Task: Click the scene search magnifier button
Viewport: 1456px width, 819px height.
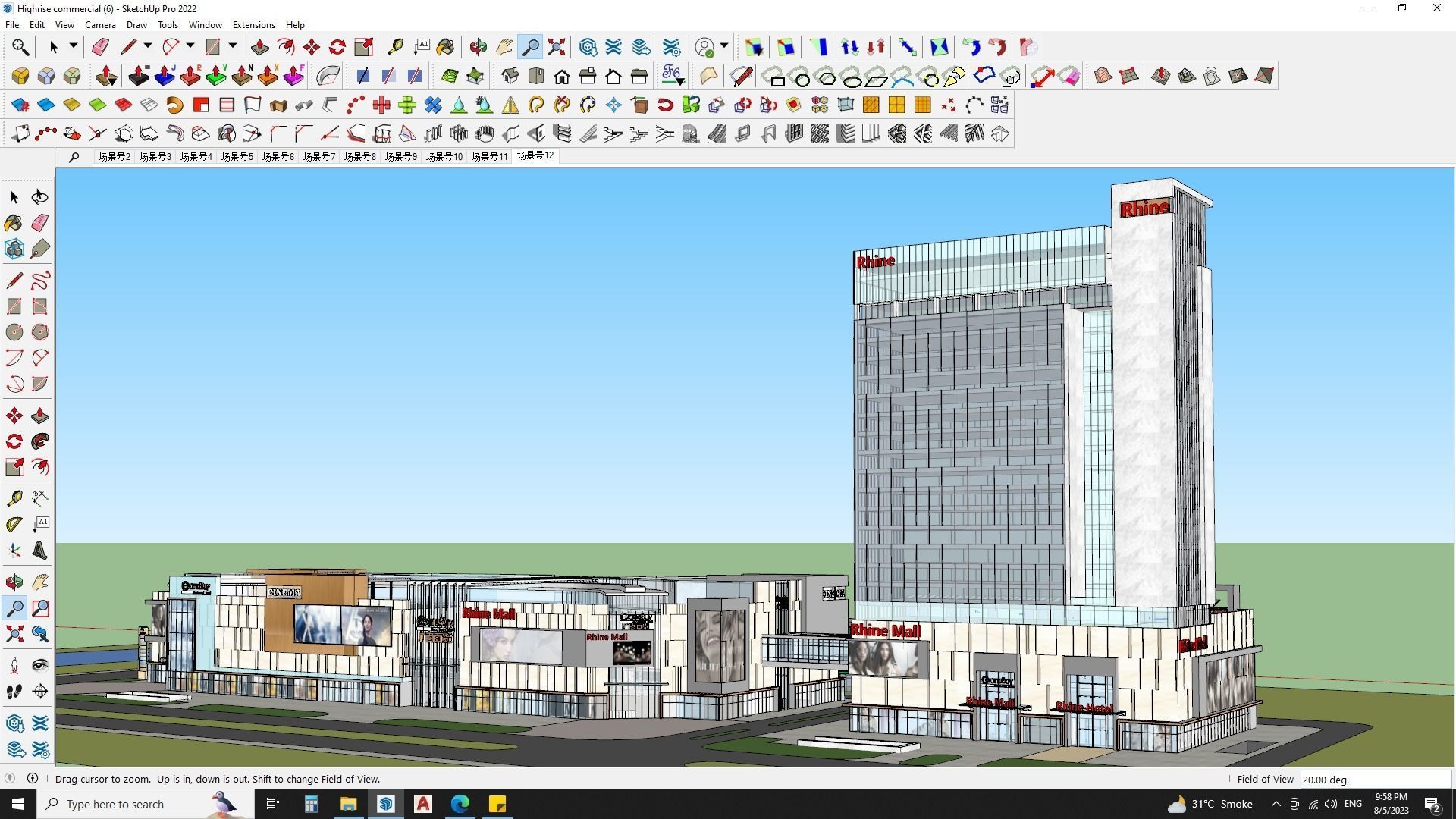Action: [x=74, y=158]
